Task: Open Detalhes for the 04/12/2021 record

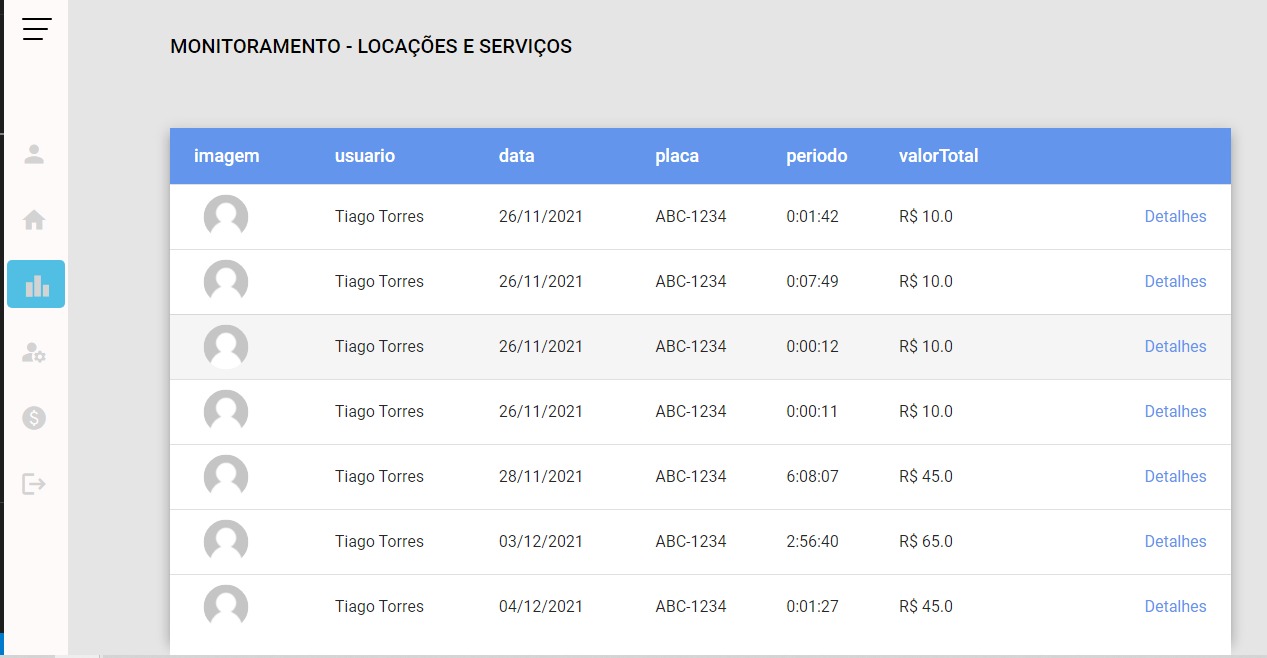Action: coord(1175,606)
